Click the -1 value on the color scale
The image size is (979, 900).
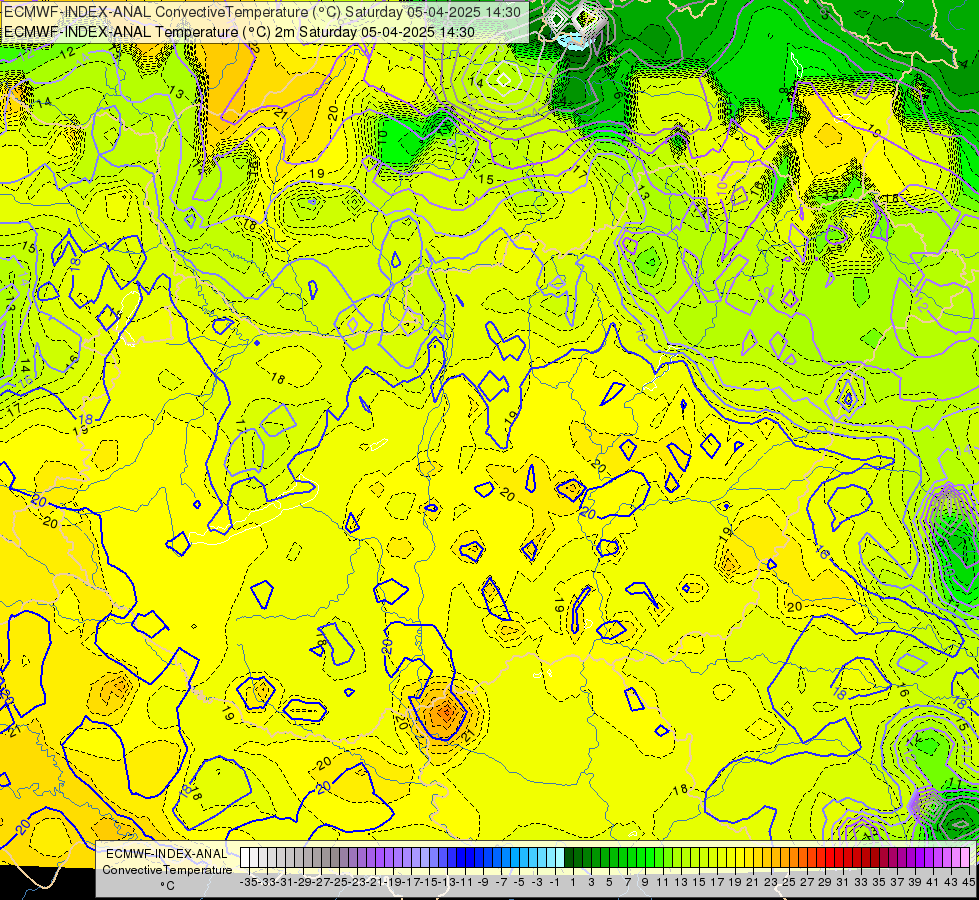pyautogui.click(x=554, y=882)
